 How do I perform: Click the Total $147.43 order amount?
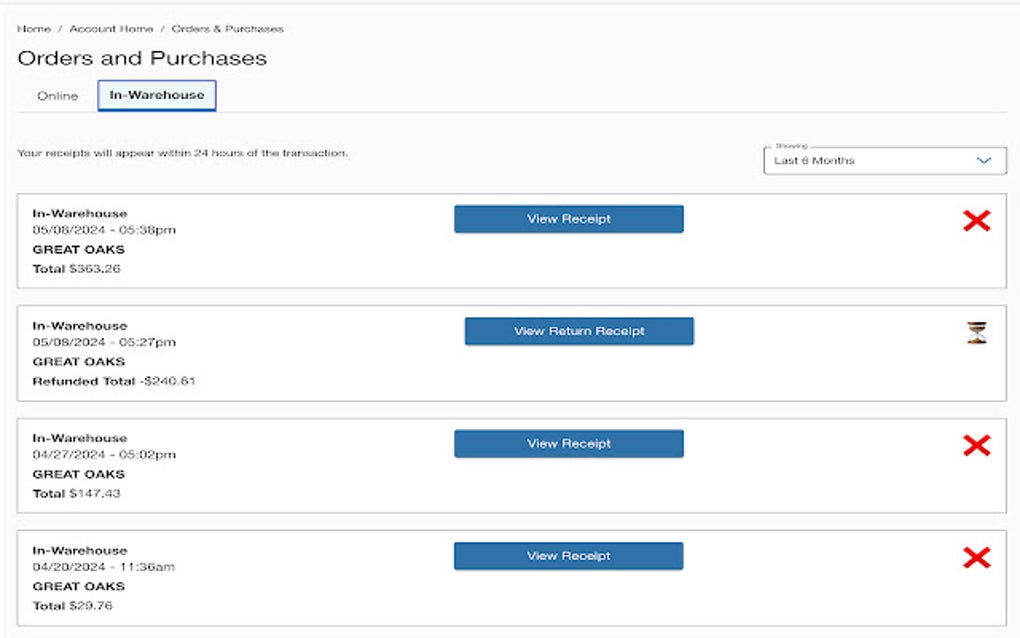coord(77,494)
